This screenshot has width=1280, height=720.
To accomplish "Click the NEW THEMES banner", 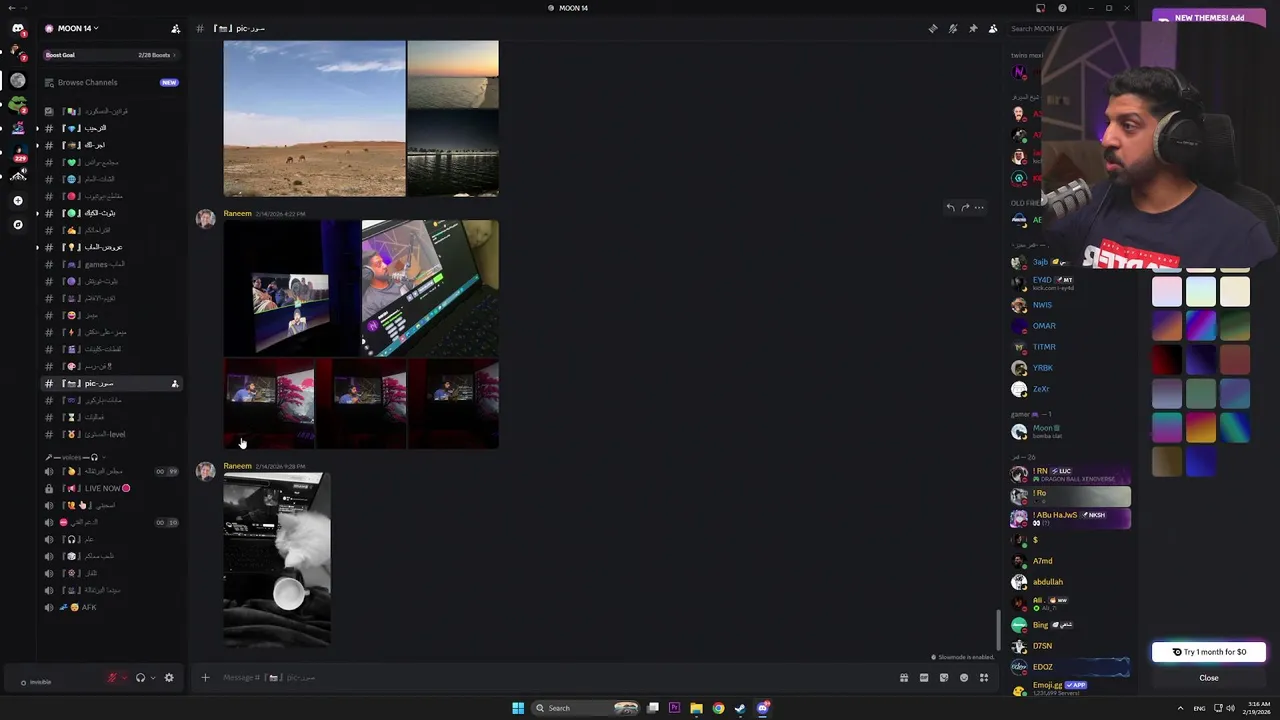I will (1209, 18).
